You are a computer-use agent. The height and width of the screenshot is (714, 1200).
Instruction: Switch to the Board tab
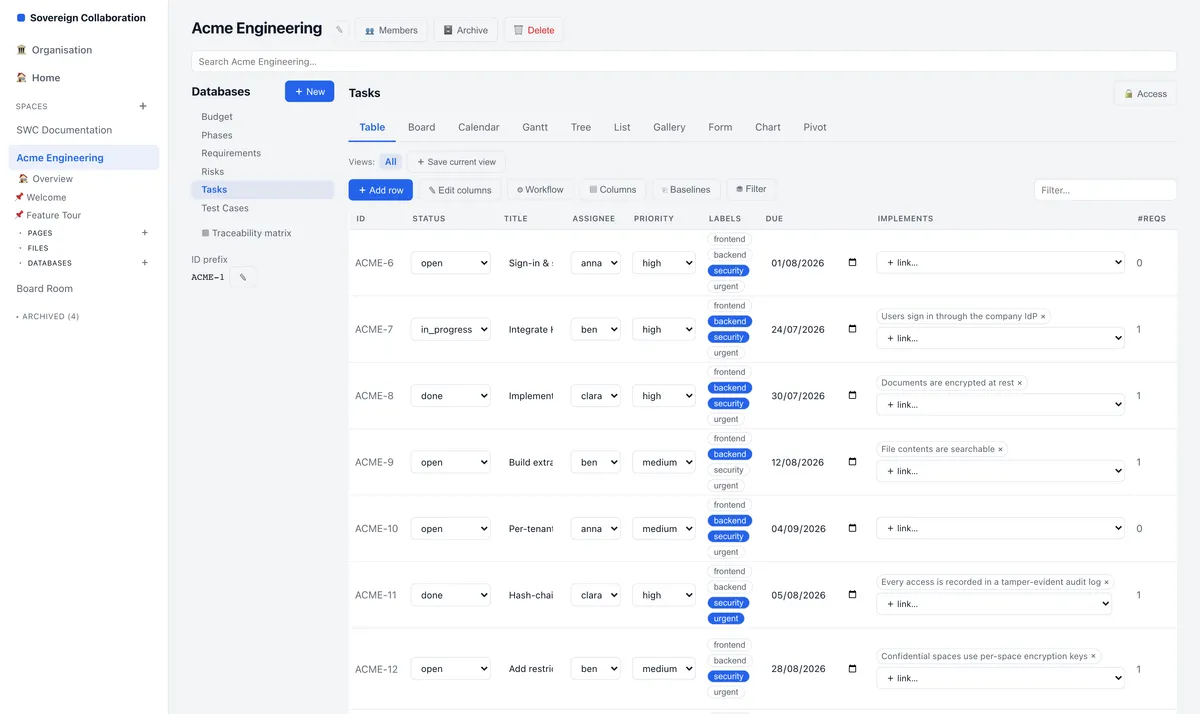pyautogui.click(x=421, y=127)
